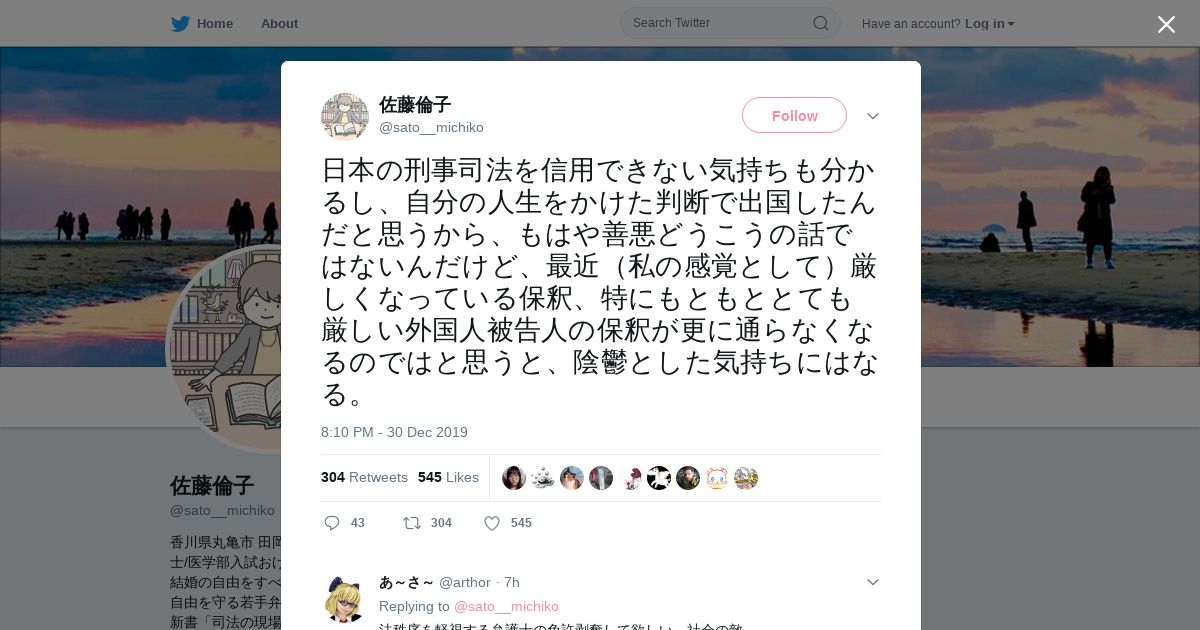Open the tweet timestamp 8:10 PM link
This screenshot has height=630, width=1200.
[394, 432]
